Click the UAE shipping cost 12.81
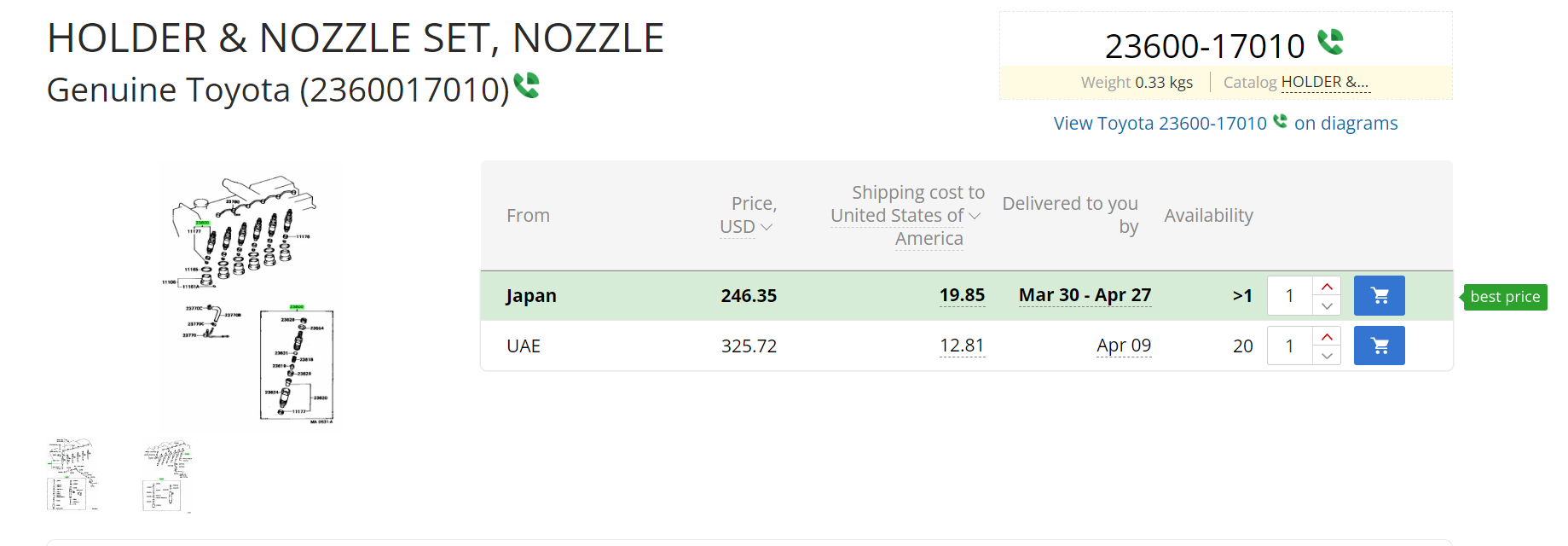The image size is (1568, 546). coord(962,346)
